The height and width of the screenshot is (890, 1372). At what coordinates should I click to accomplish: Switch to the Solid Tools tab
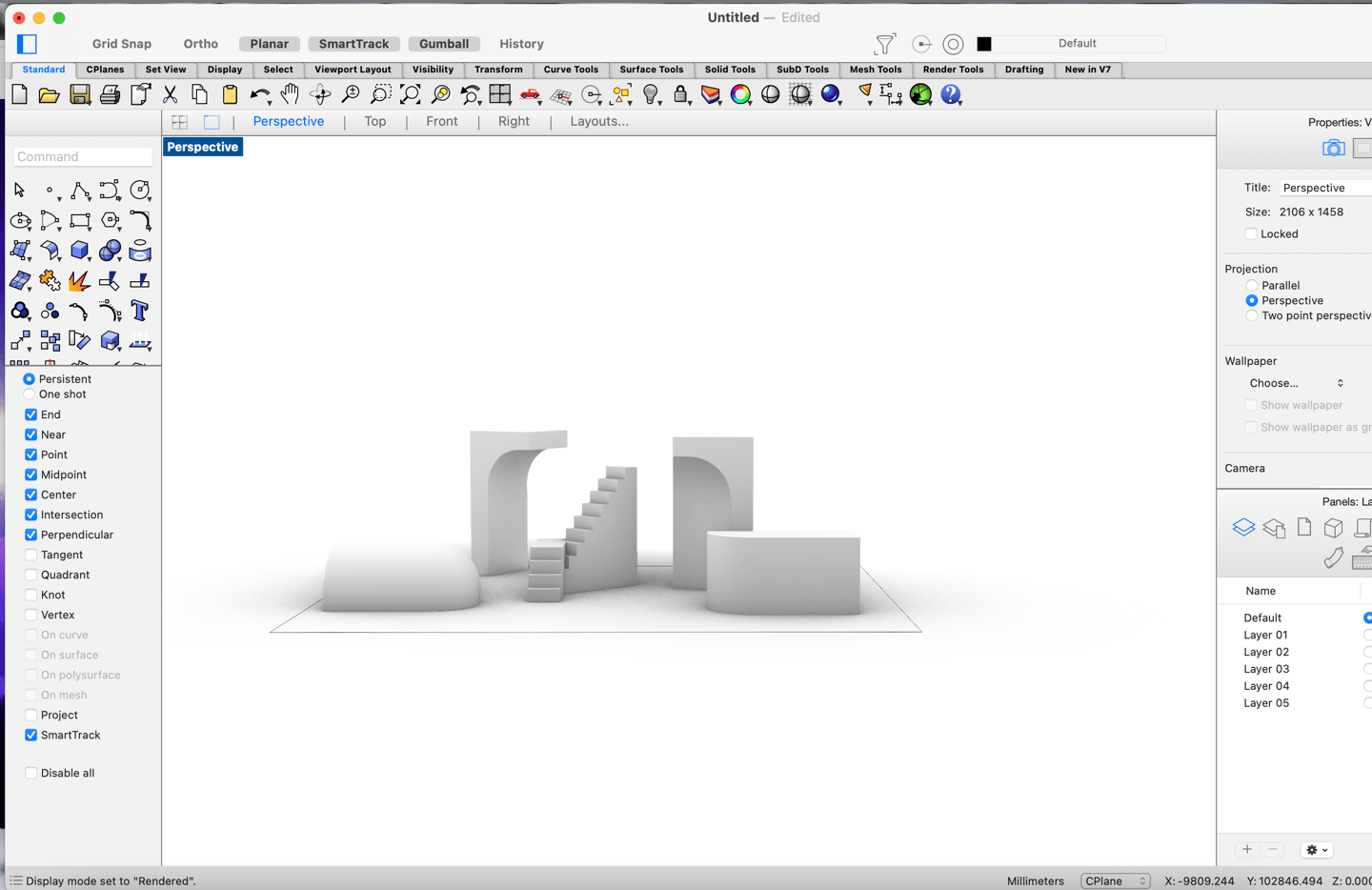(x=730, y=70)
